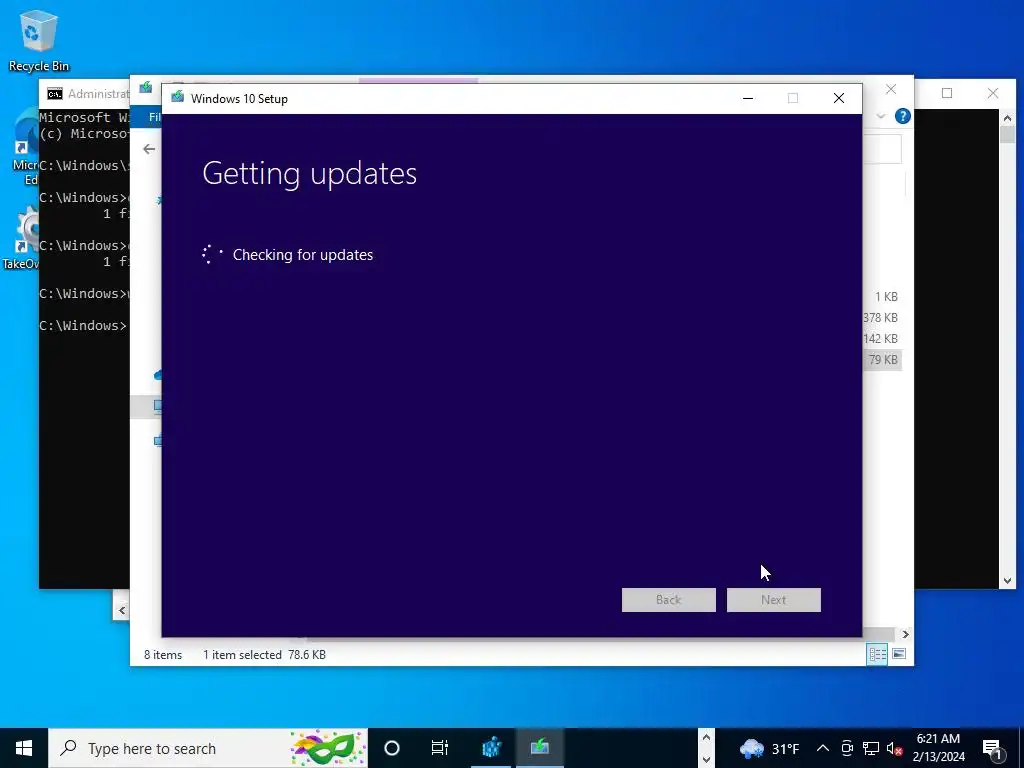Close the Windows 10 Setup window

(839, 98)
